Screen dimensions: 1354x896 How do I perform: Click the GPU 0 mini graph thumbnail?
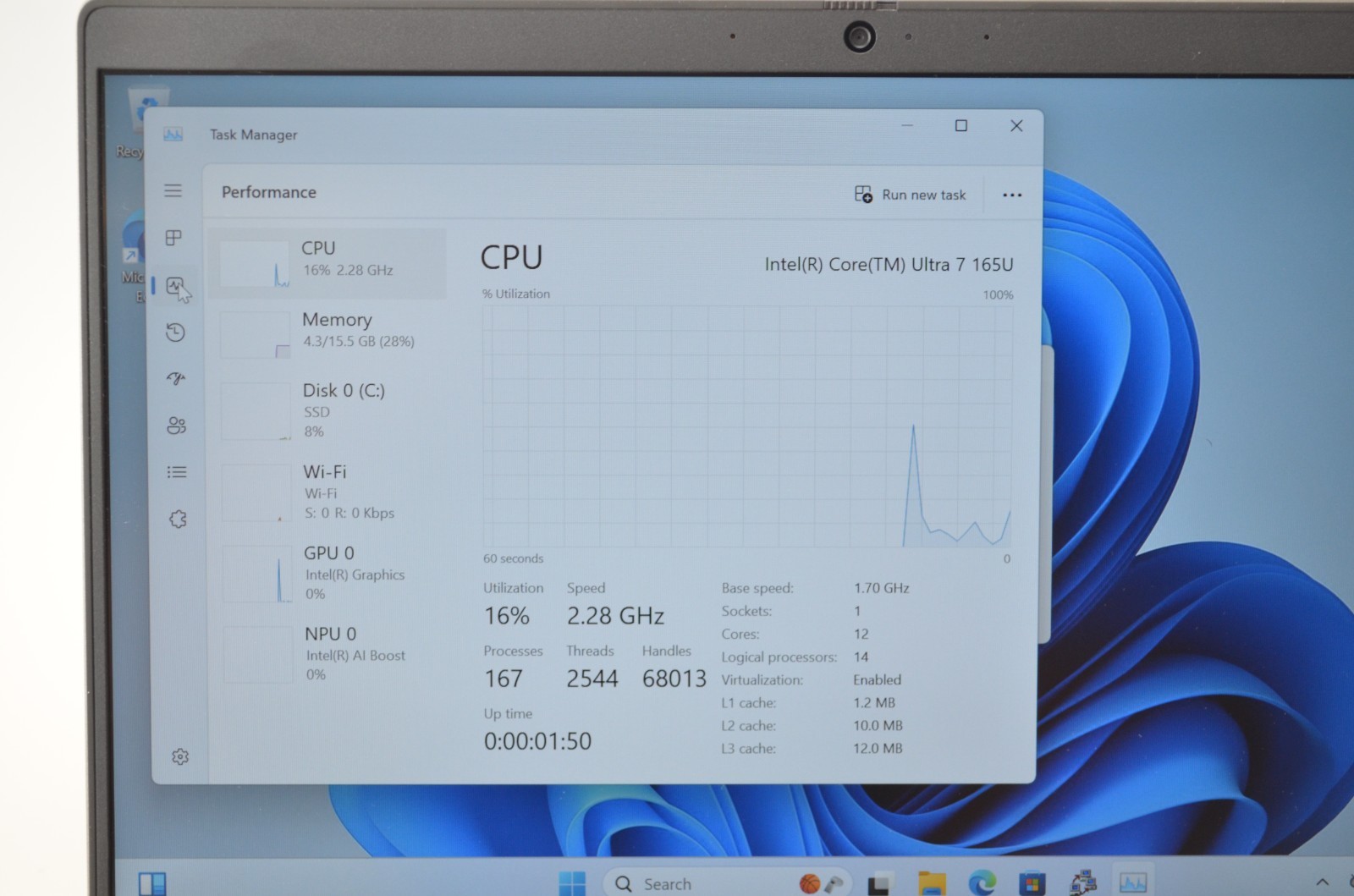(x=257, y=574)
